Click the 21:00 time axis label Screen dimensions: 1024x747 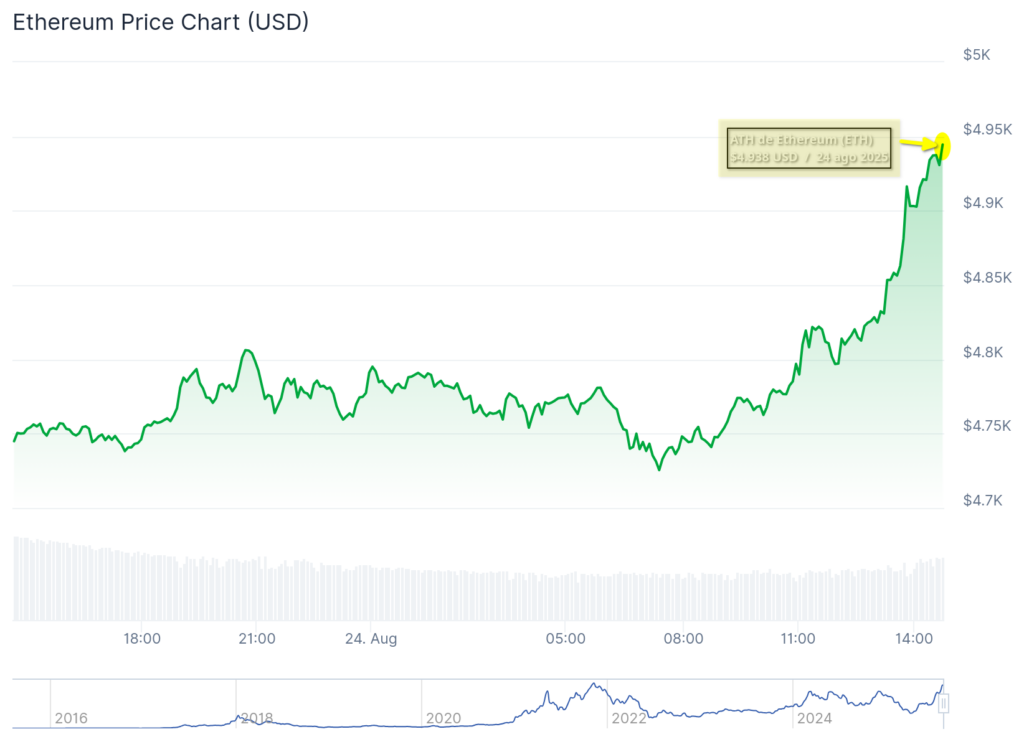[x=257, y=639]
